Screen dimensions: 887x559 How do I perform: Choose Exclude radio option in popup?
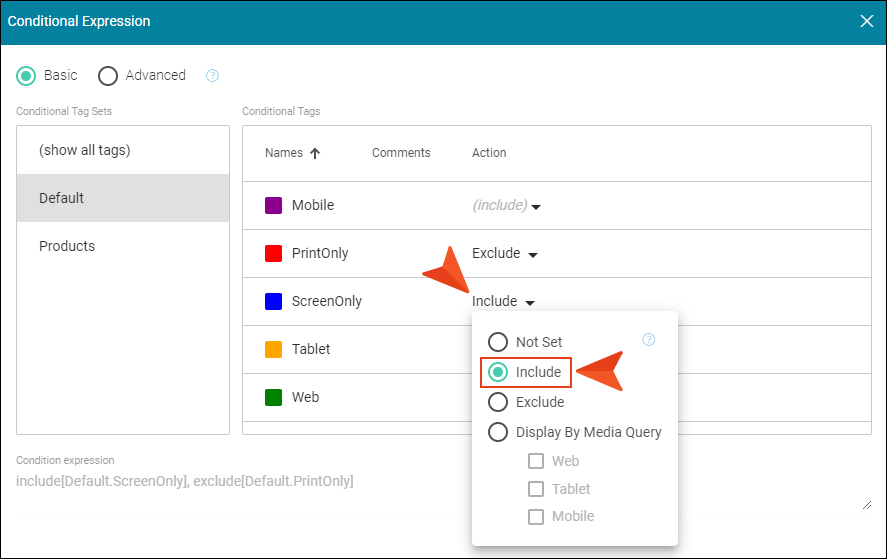[498, 402]
